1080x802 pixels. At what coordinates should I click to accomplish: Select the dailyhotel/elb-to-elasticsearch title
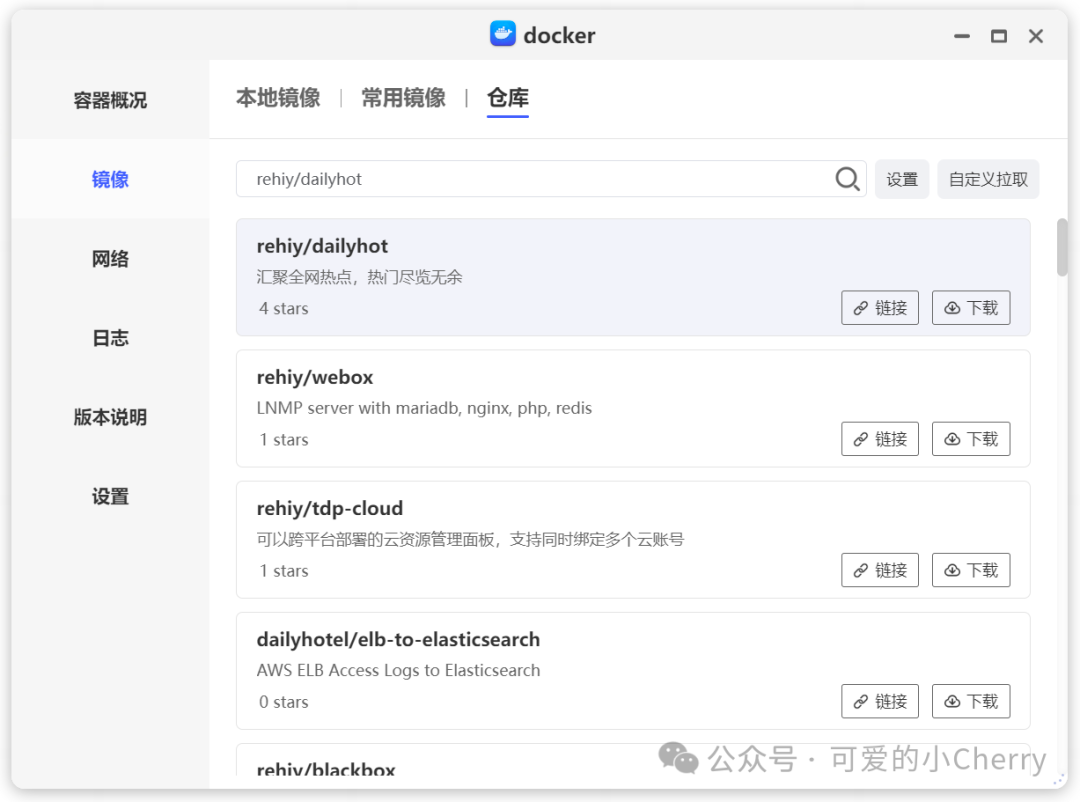pyautogui.click(x=398, y=640)
